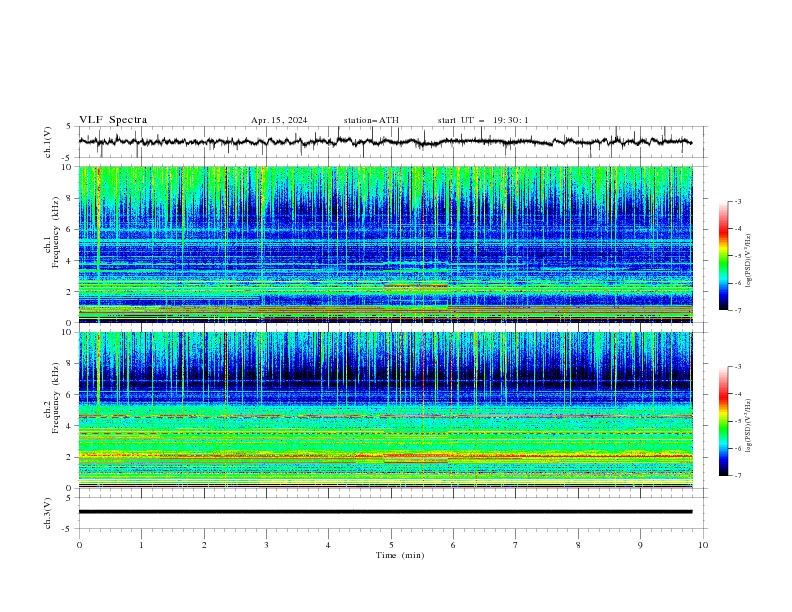Click the ch.2 "Frequency (kHz)" axis label
The image size is (792, 612).
pyautogui.click(x=56, y=398)
